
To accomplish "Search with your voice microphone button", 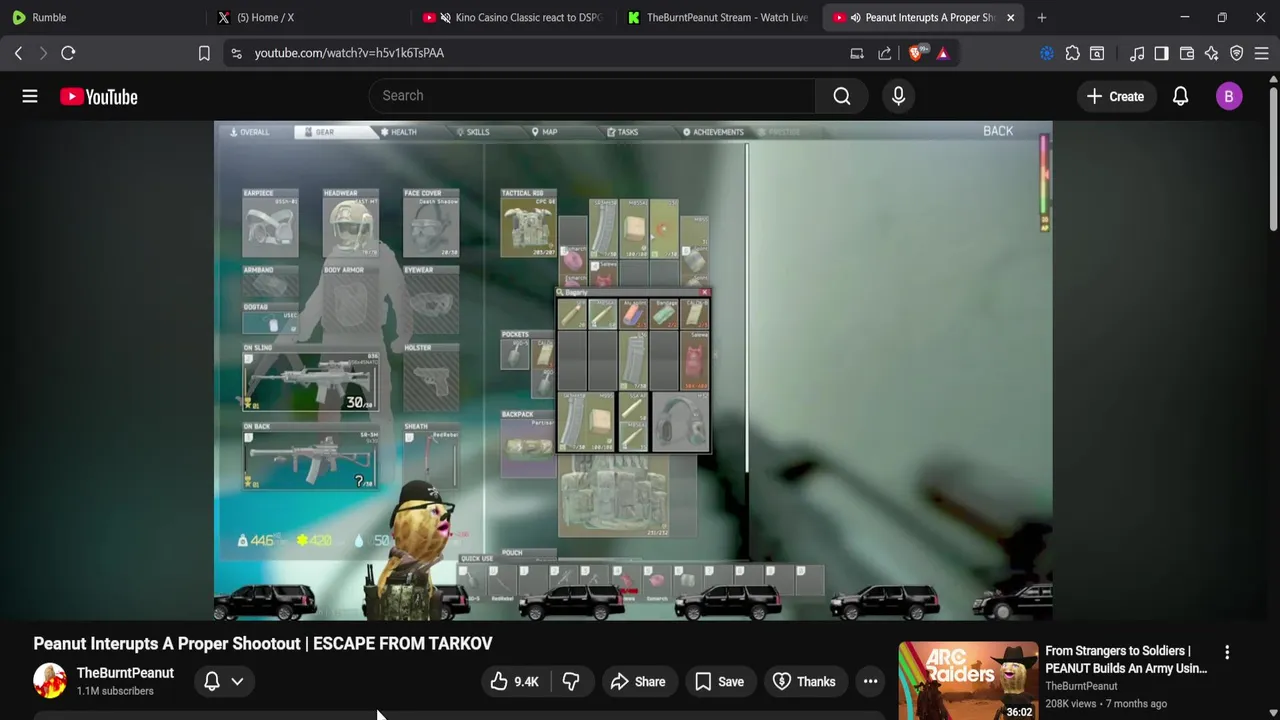I will [x=898, y=96].
